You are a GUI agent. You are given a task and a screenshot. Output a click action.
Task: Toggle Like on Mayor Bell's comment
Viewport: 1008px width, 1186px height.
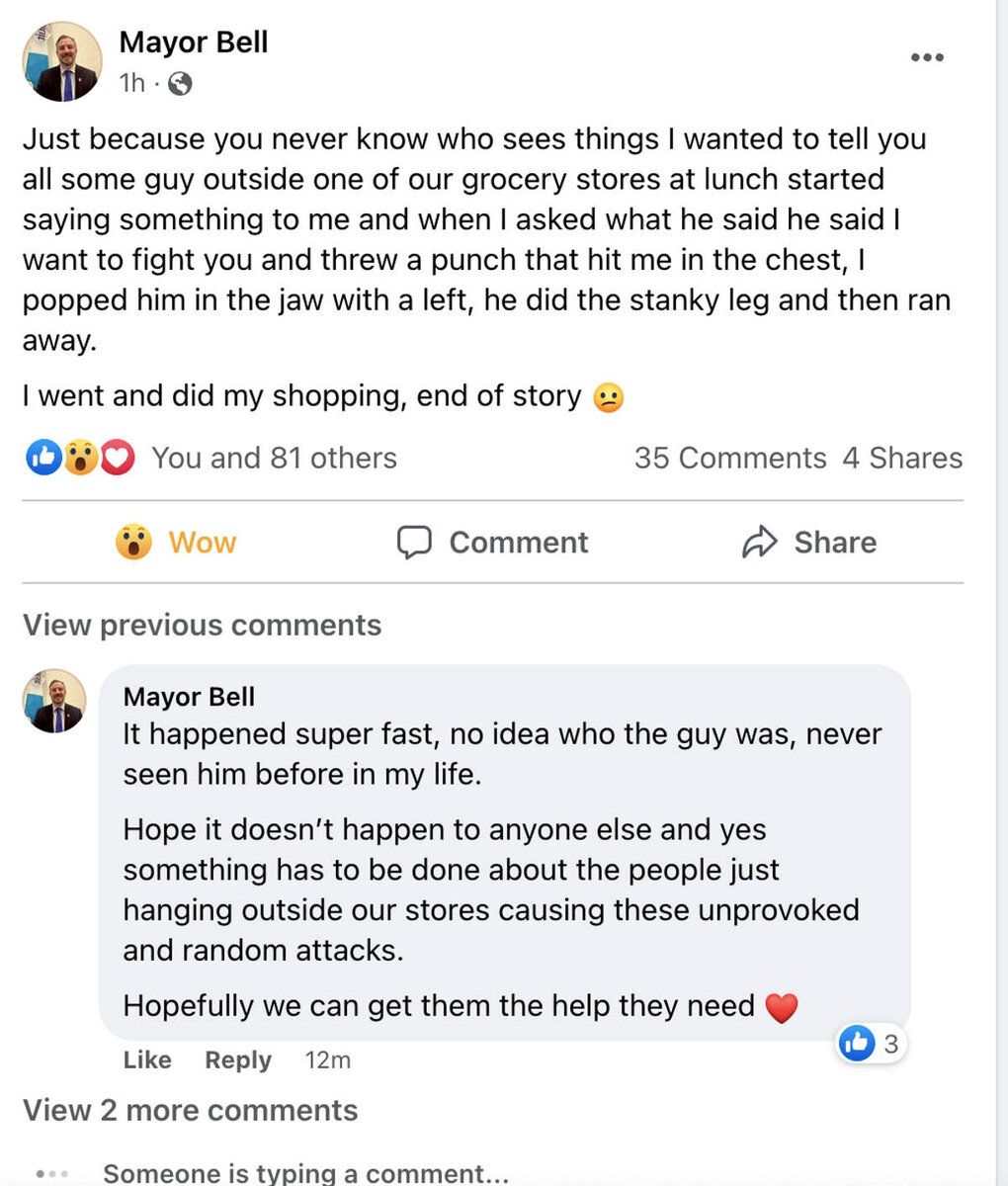click(x=147, y=1060)
